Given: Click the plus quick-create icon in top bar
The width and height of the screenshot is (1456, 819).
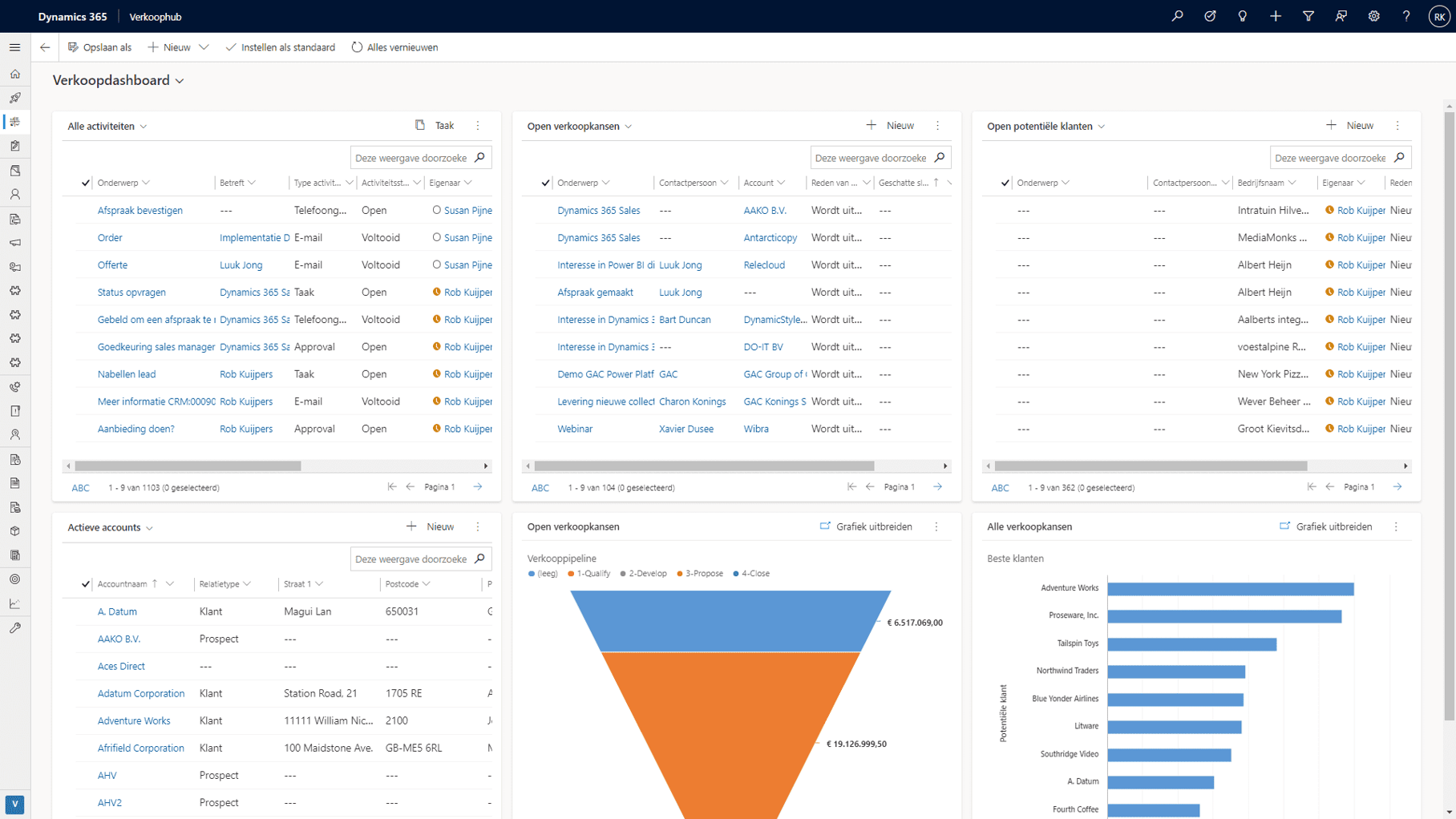Looking at the screenshot, I should click(1276, 16).
